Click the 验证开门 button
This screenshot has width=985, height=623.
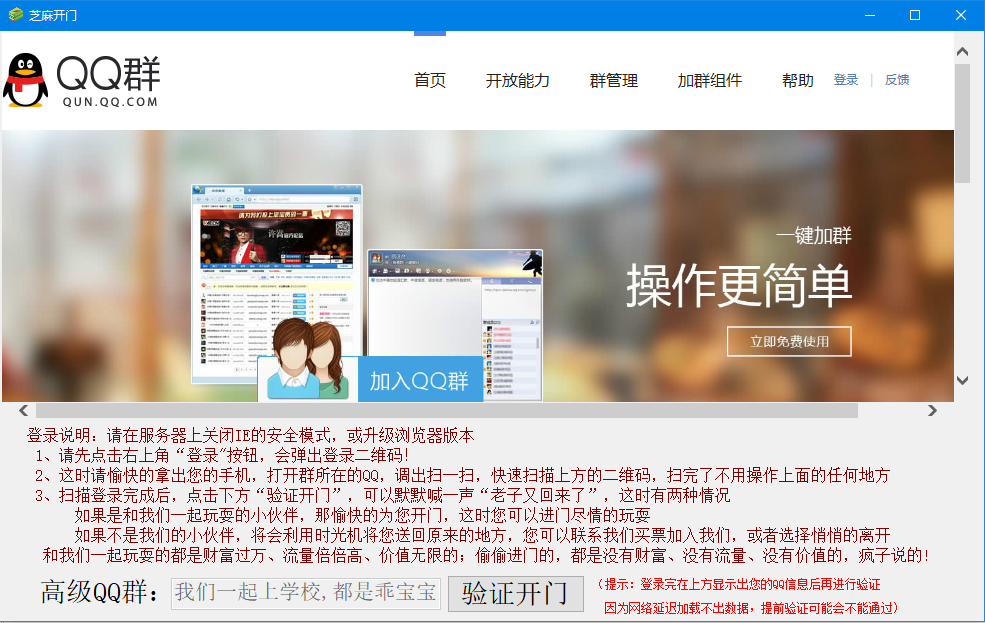(515, 593)
